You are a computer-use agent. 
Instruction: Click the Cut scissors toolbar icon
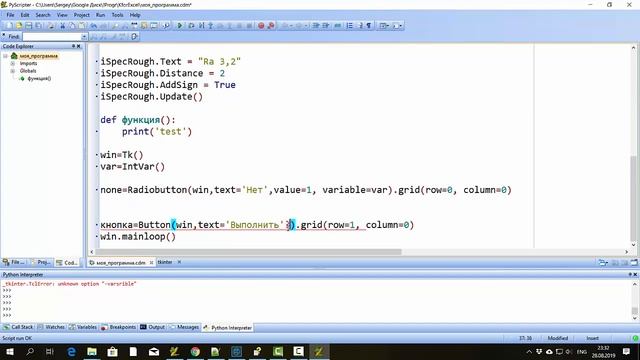pyautogui.click(x=62, y=26)
